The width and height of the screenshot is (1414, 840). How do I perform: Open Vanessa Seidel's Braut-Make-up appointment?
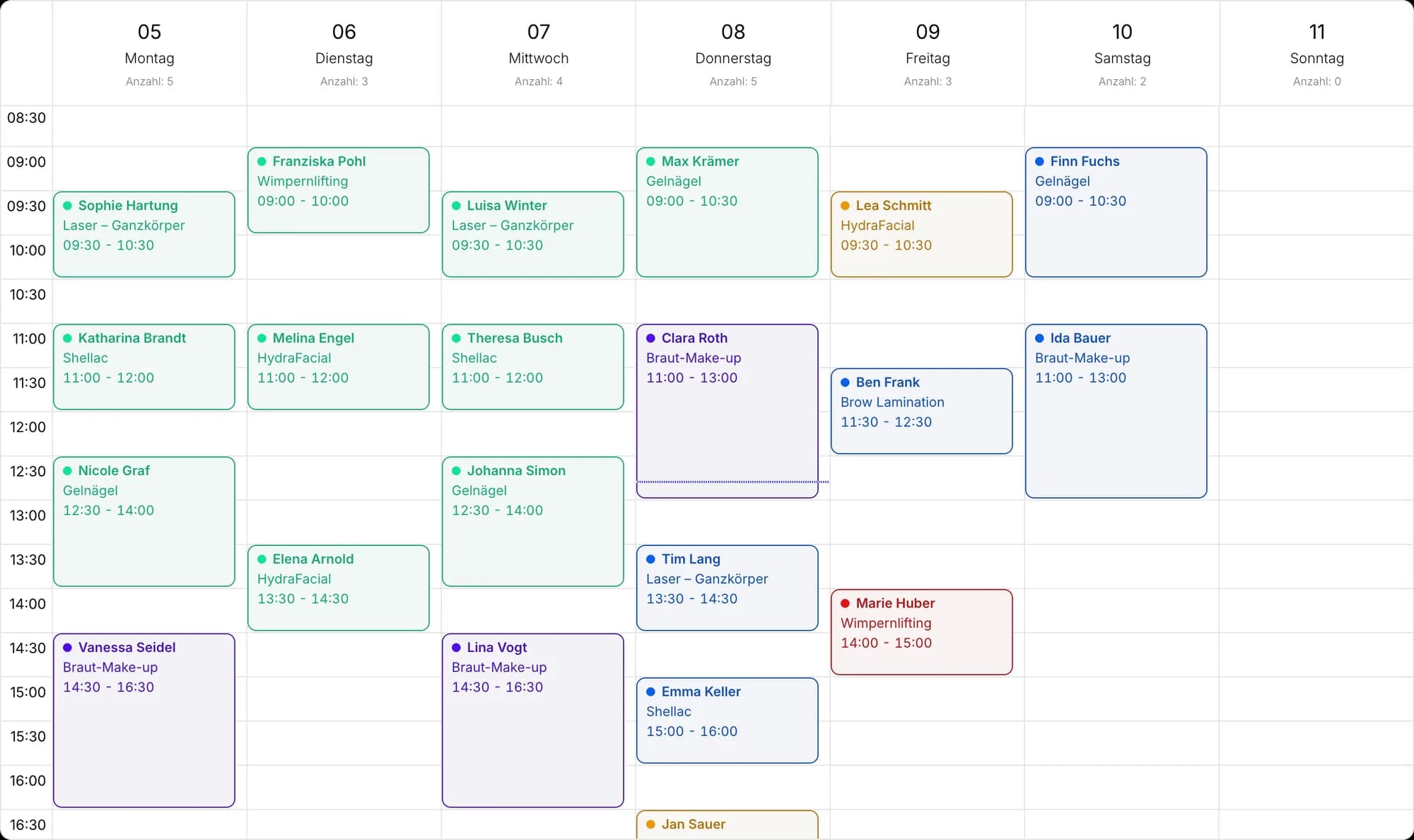[144, 720]
